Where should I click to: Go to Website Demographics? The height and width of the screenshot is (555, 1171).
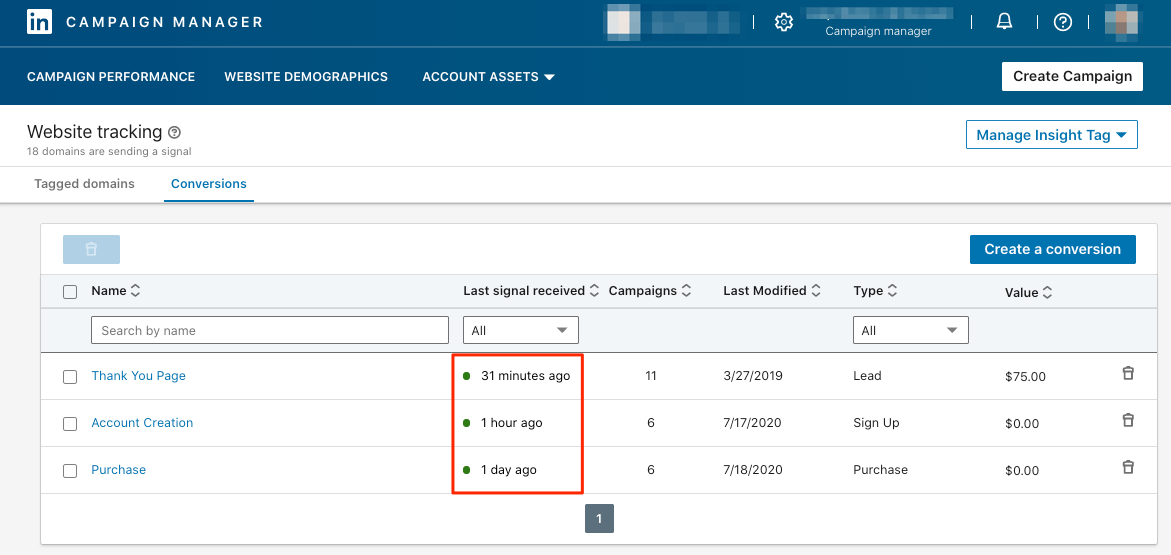click(306, 76)
